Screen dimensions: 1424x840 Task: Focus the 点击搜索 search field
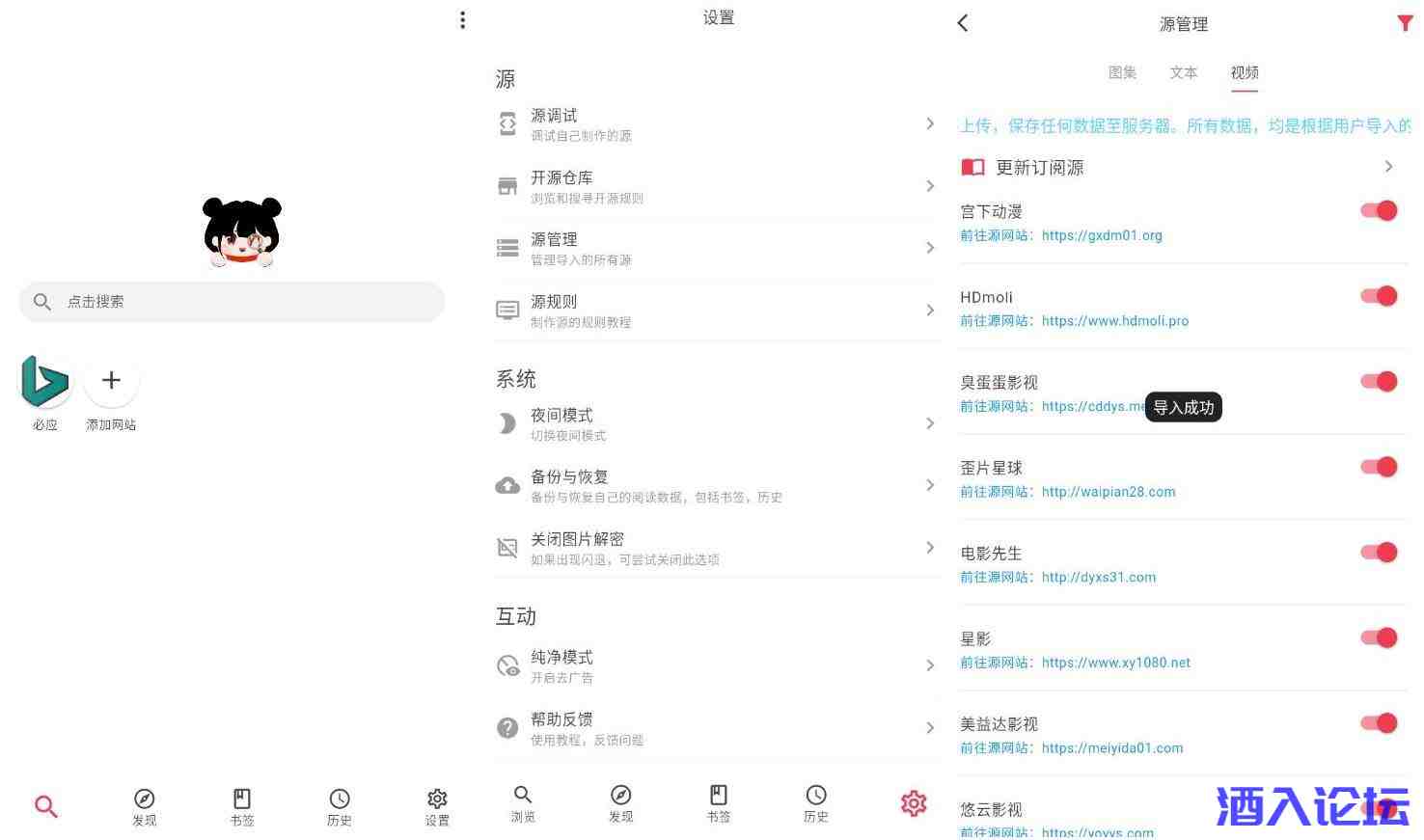pyautogui.click(x=232, y=302)
